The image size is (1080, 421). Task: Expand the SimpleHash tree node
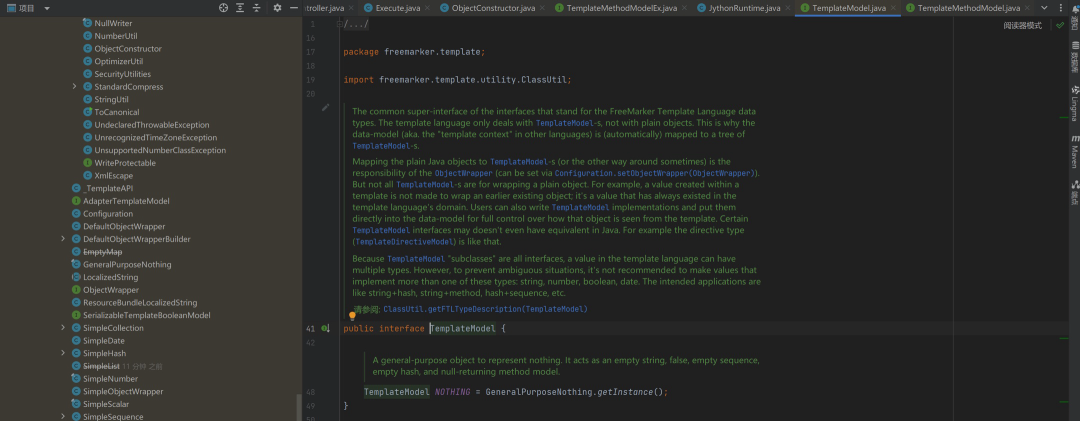tap(63, 353)
